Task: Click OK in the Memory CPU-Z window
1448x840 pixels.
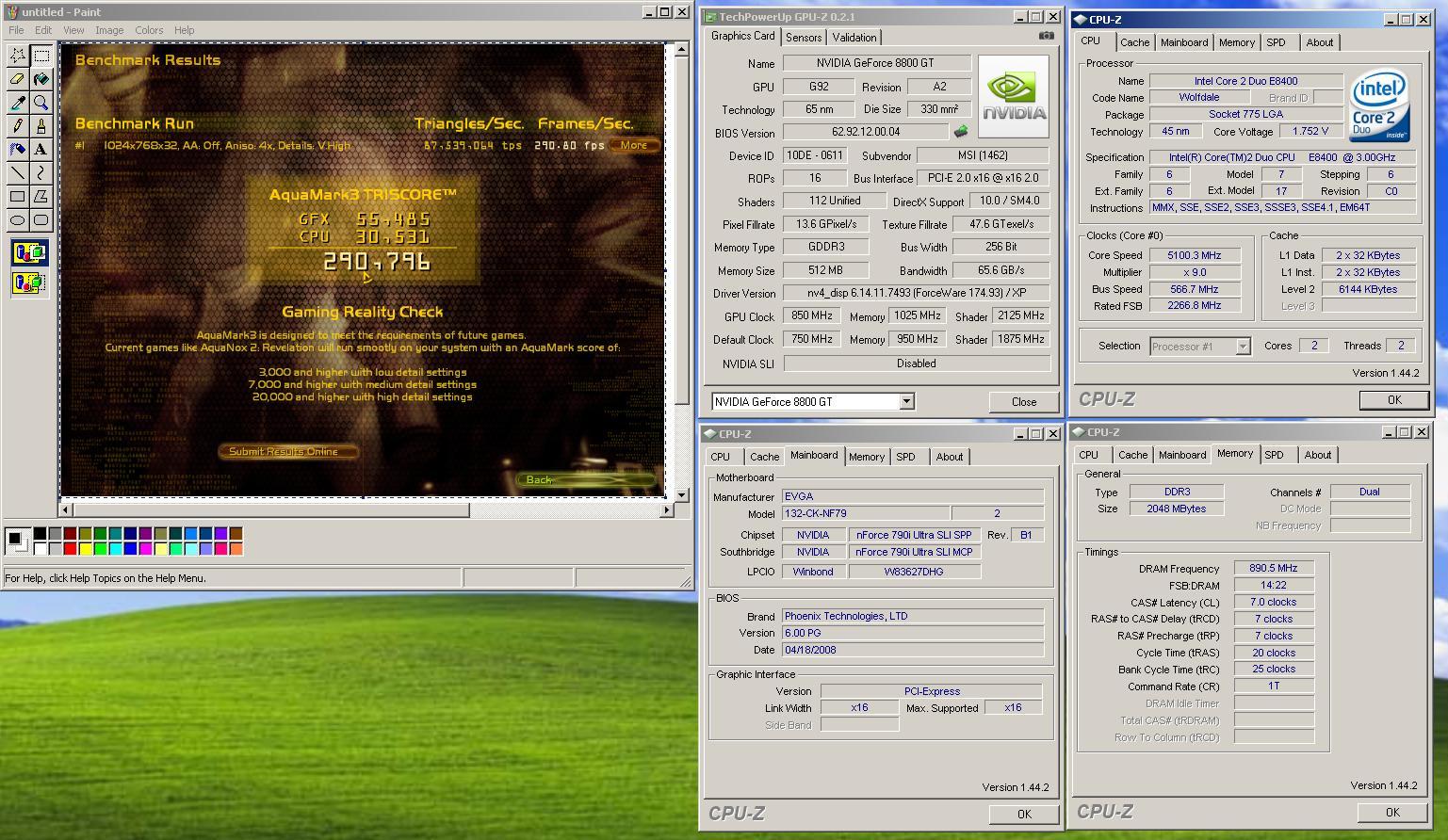Action: (x=1392, y=813)
